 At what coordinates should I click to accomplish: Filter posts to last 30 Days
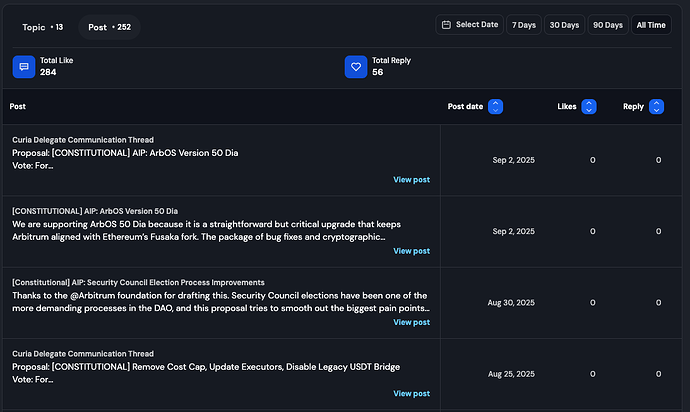[564, 25]
